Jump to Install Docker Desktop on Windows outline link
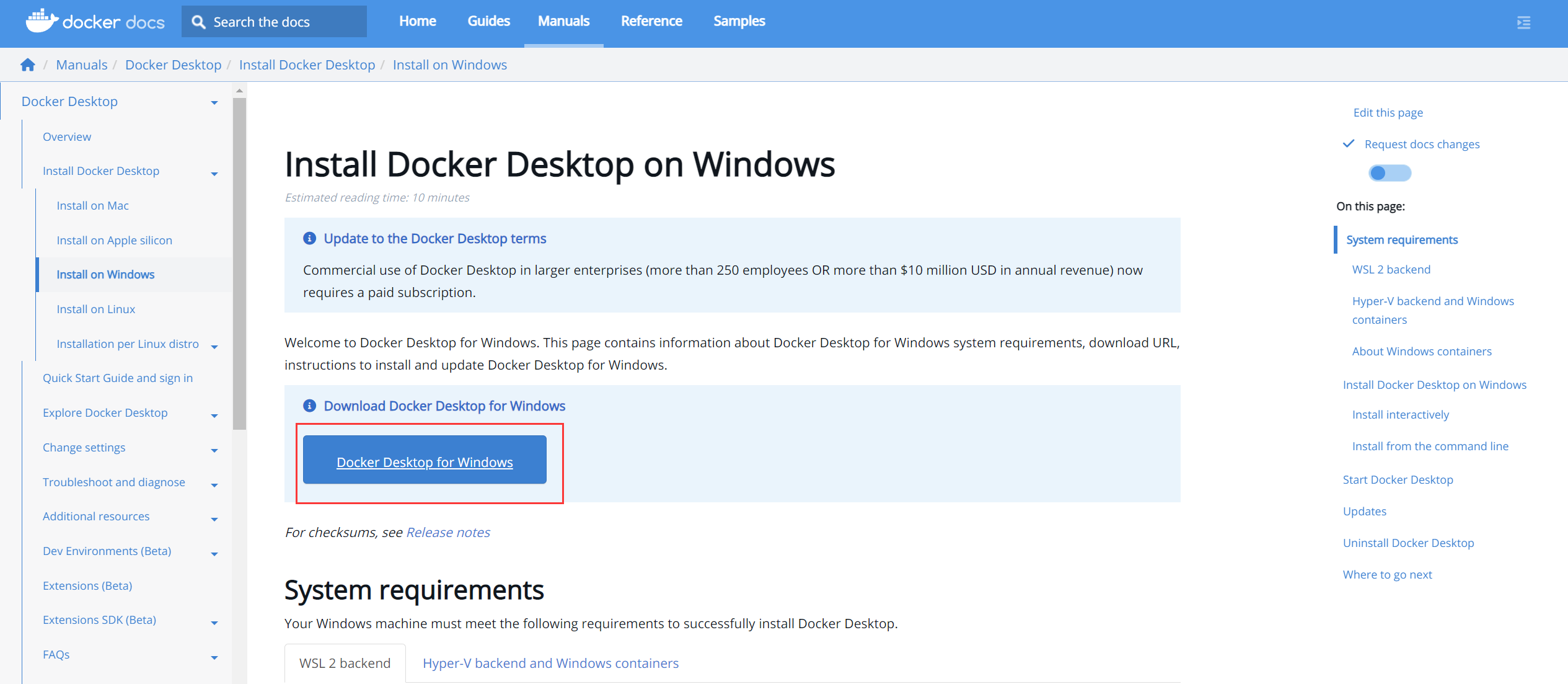 point(1435,384)
